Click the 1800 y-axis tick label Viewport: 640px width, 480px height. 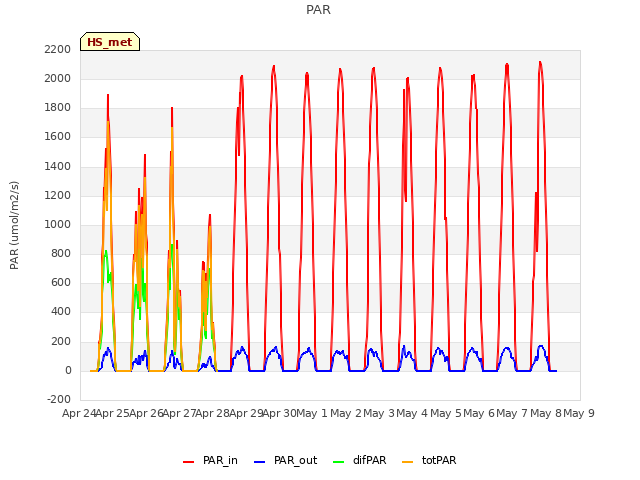tap(58, 108)
